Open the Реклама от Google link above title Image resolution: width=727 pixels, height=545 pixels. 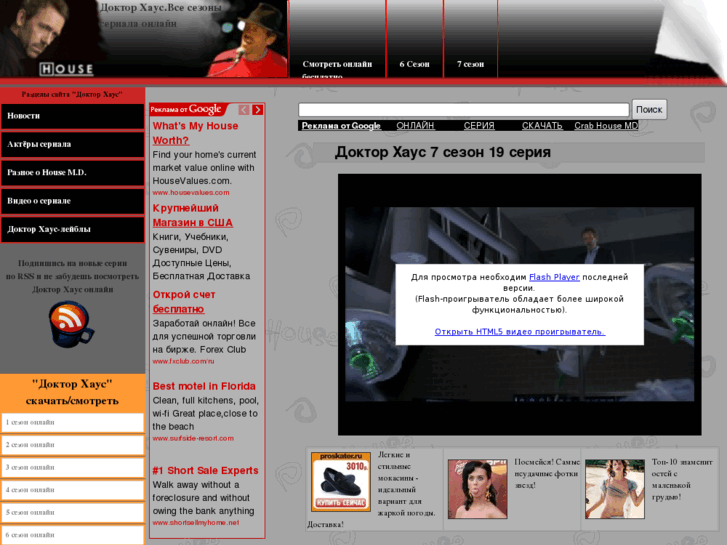(341, 126)
